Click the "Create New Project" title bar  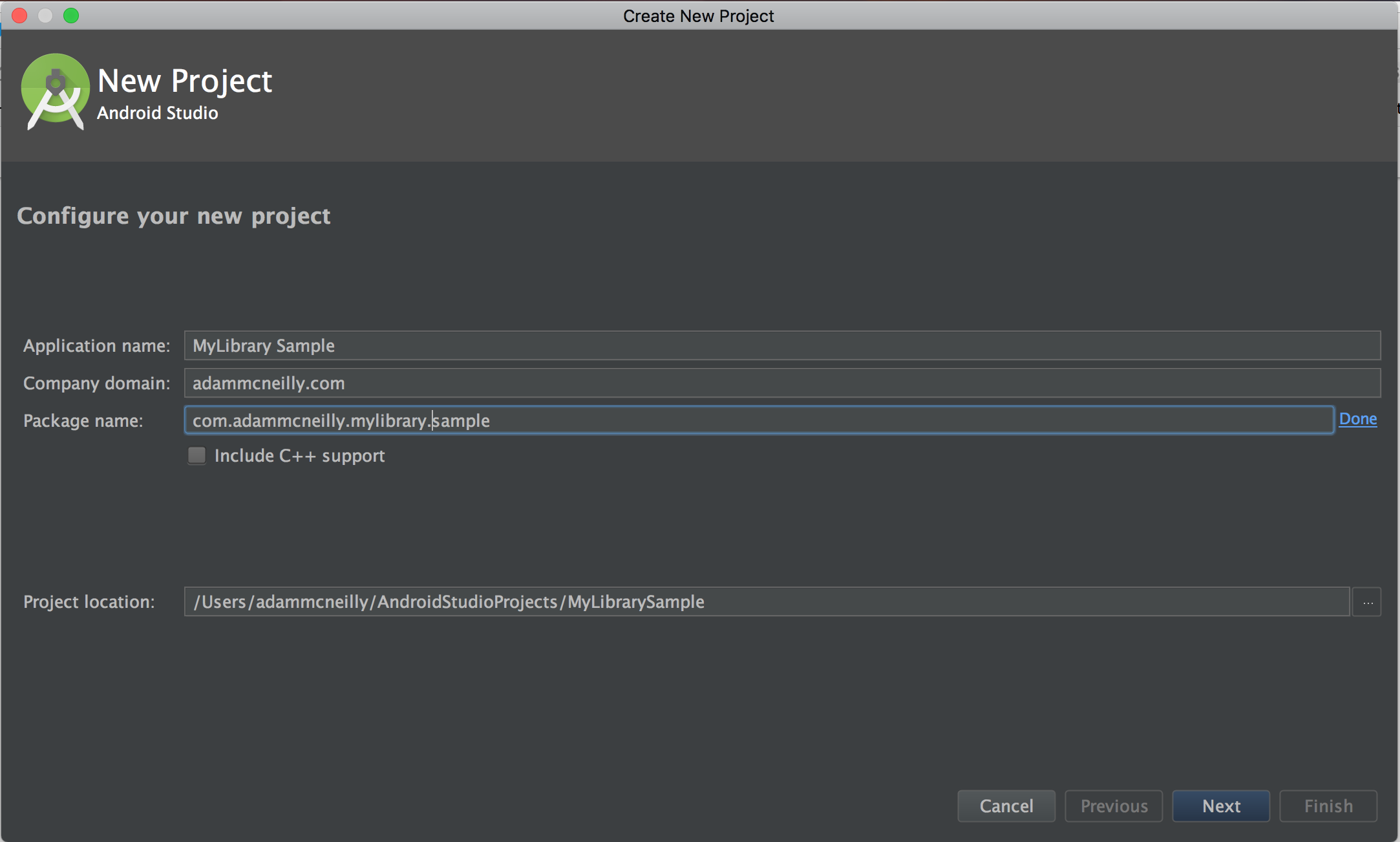tap(698, 16)
